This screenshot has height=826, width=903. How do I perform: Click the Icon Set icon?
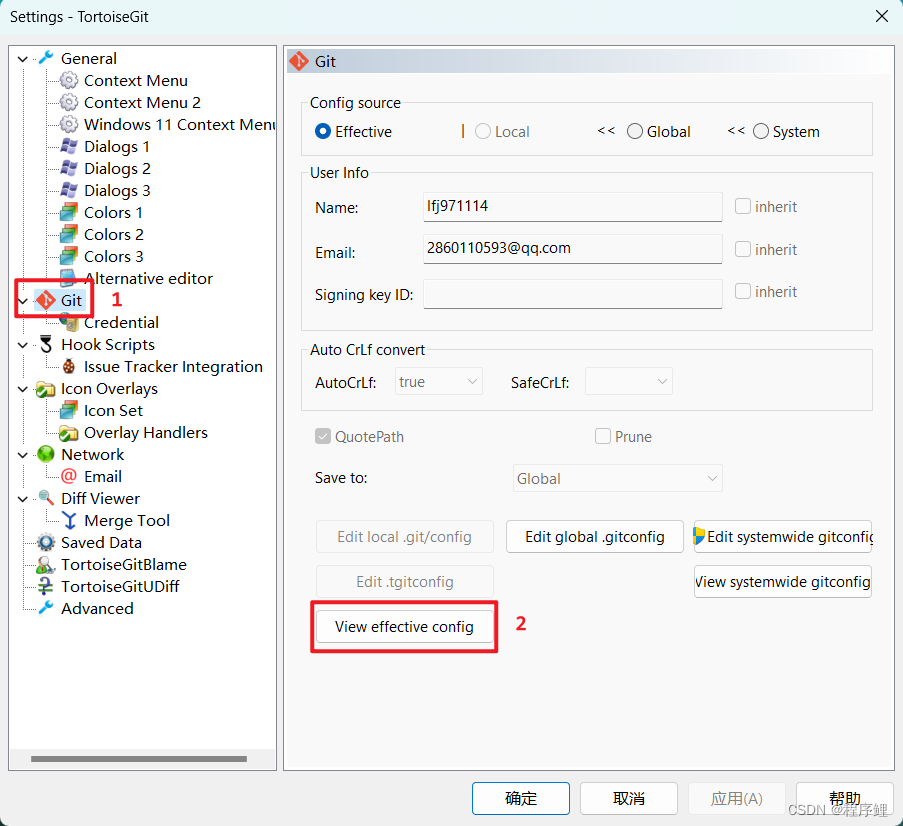point(69,410)
